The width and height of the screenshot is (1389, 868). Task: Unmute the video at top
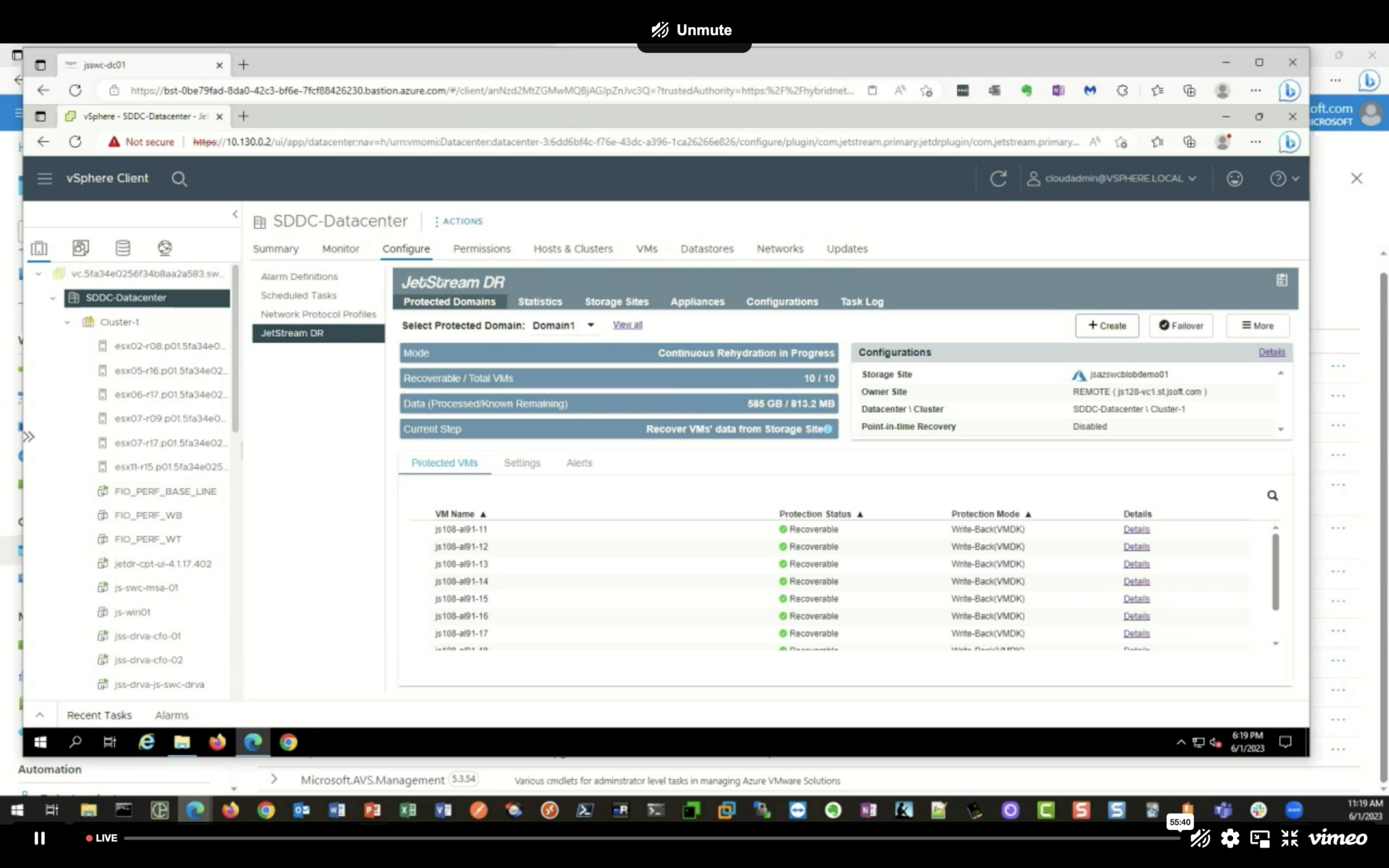point(692,30)
